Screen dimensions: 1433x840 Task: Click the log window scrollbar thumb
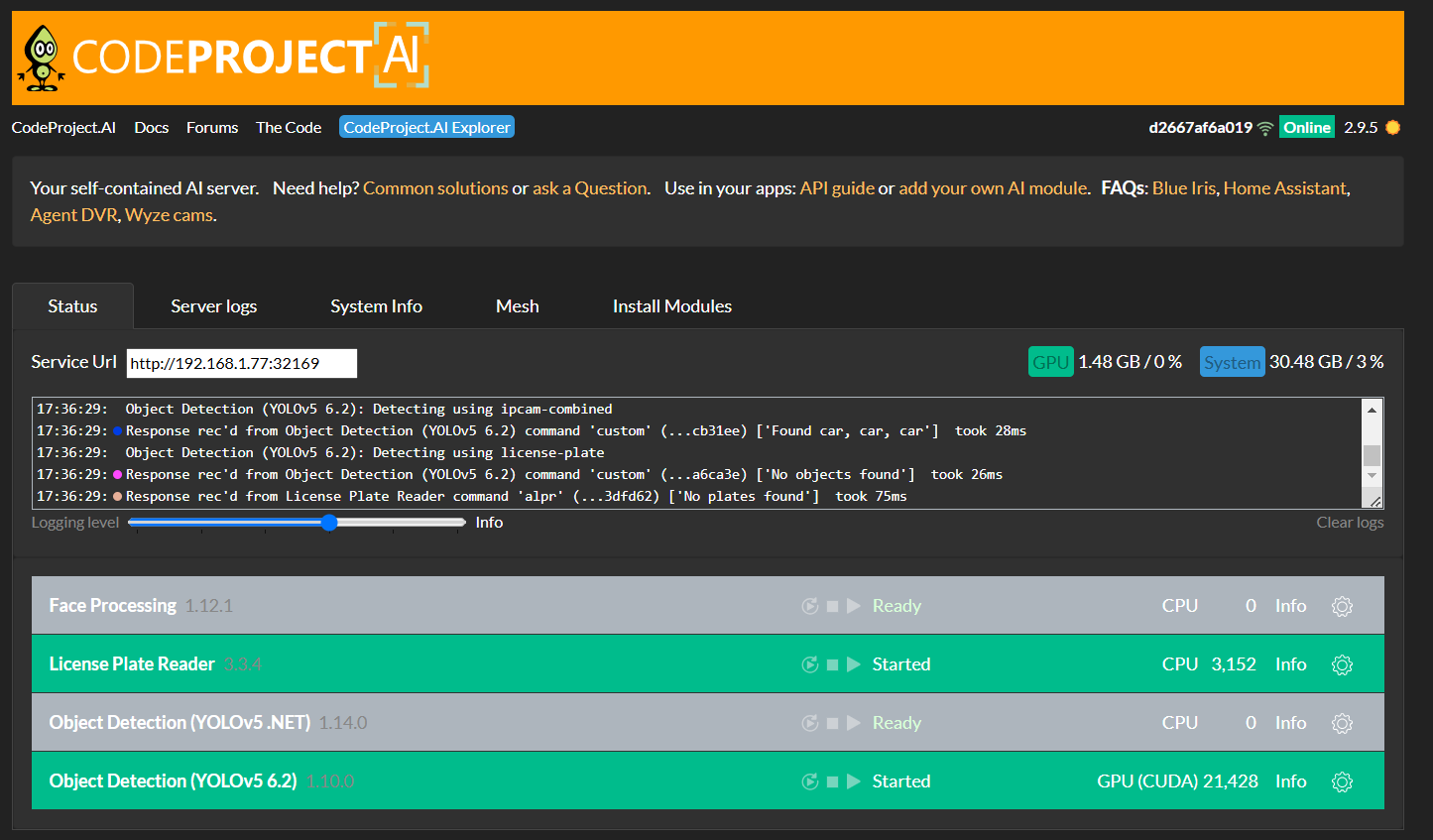(1372, 455)
